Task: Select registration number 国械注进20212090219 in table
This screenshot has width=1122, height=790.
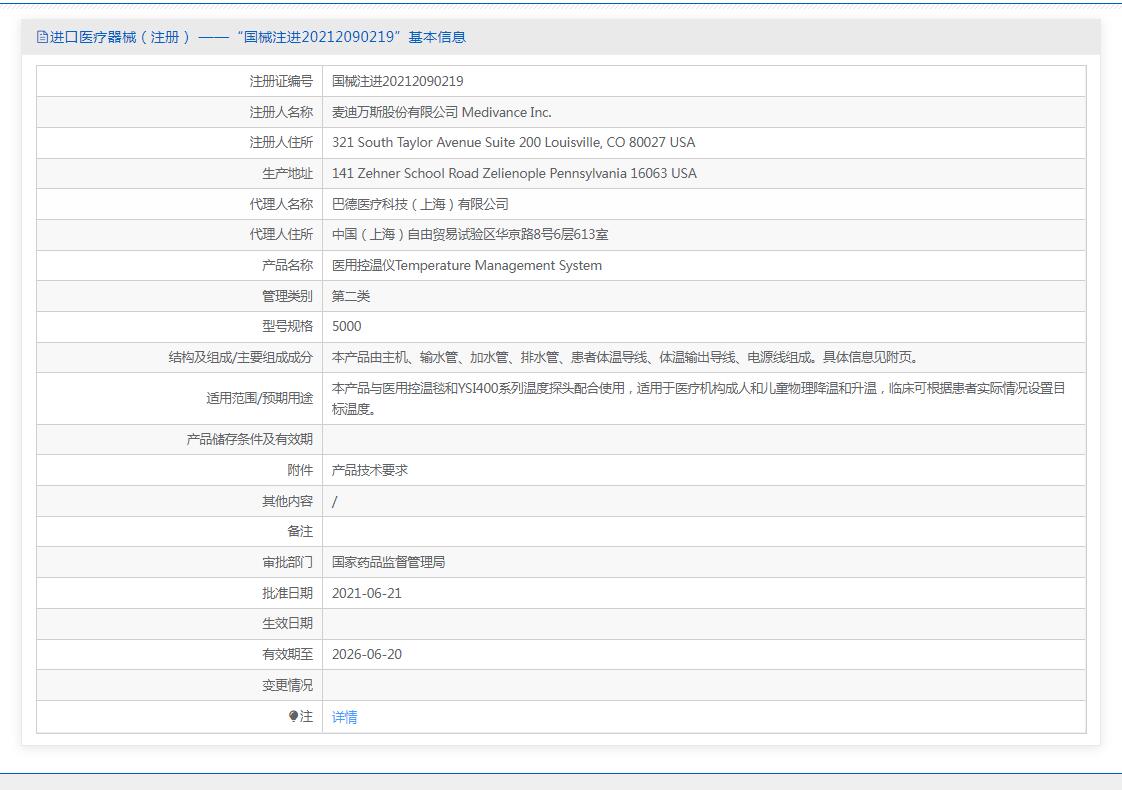Action: tap(397, 81)
